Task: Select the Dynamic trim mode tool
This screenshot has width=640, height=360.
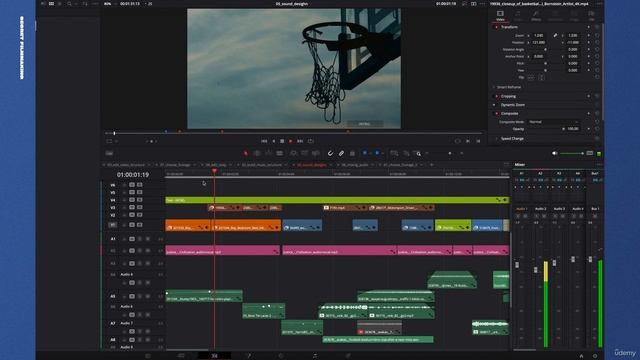Action: 268,153
